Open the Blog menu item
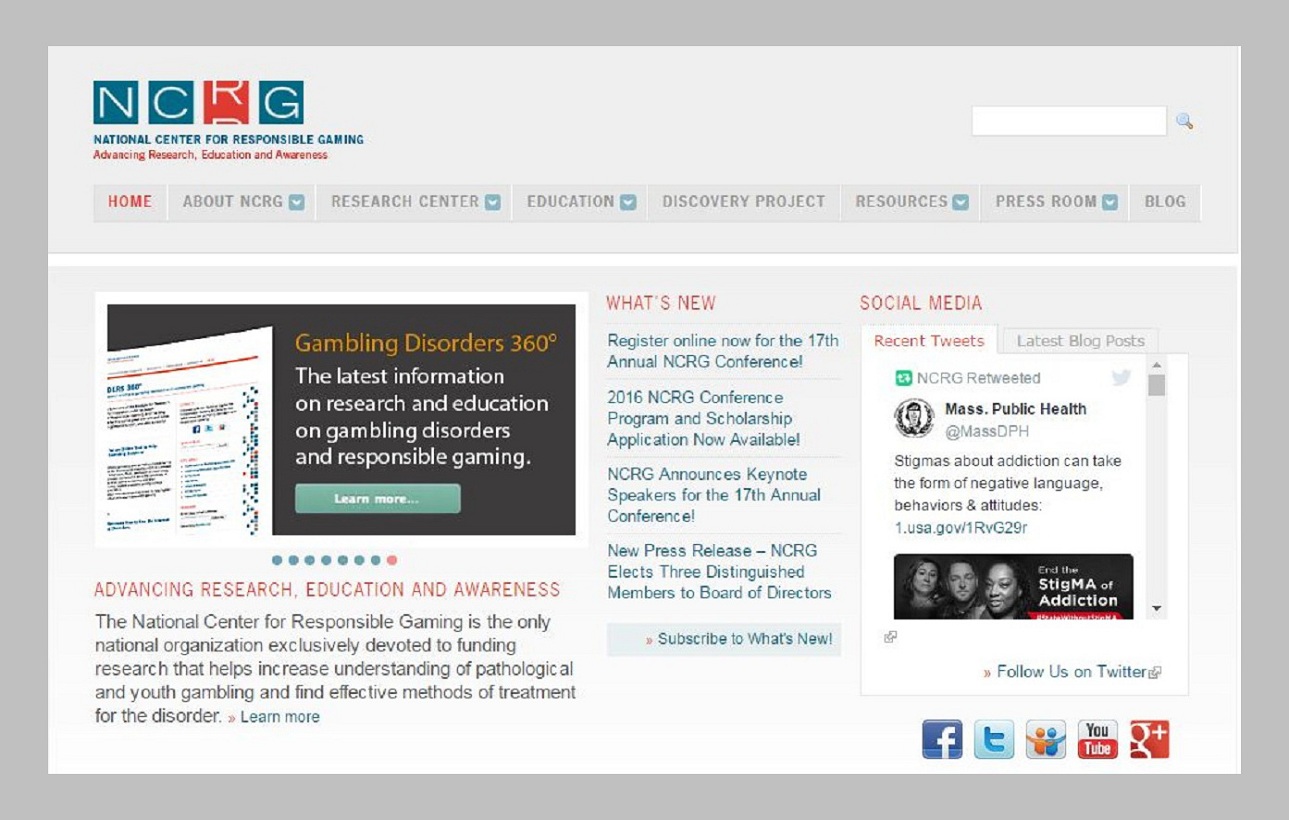Screen dimensions: 1289x820 [1165, 202]
